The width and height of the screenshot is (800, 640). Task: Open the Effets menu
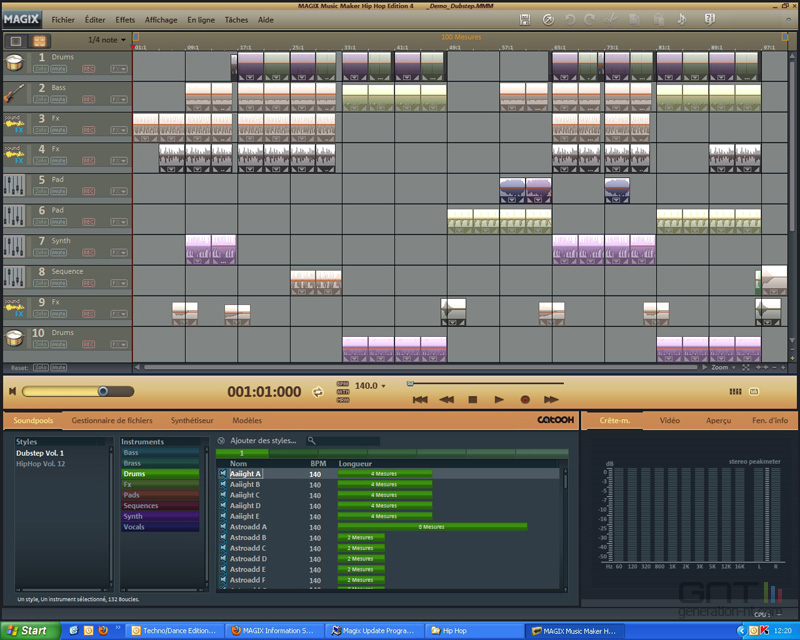pyautogui.click(x=125, y=20)
